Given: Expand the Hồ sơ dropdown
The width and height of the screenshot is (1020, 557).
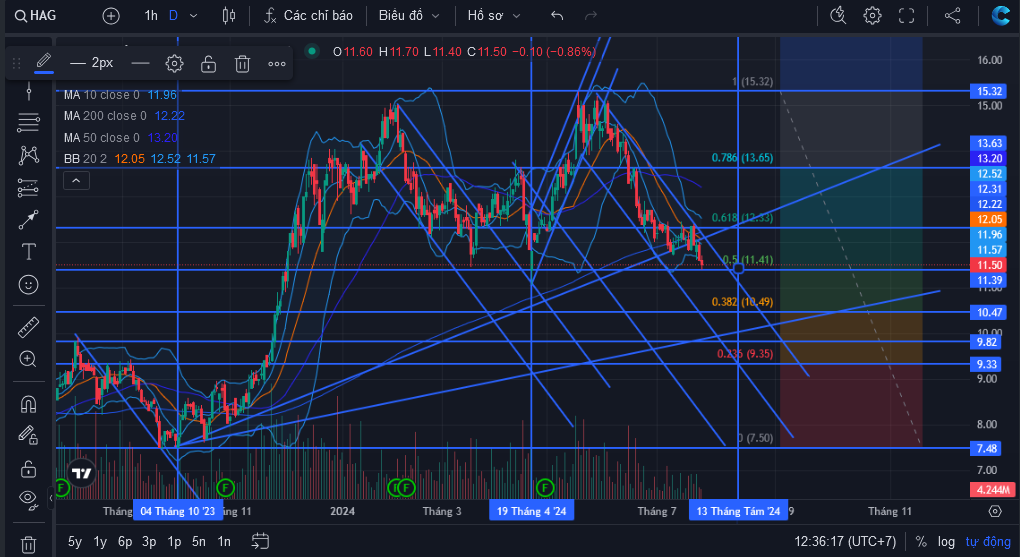Looking at the screenshot, I should 494,16.
